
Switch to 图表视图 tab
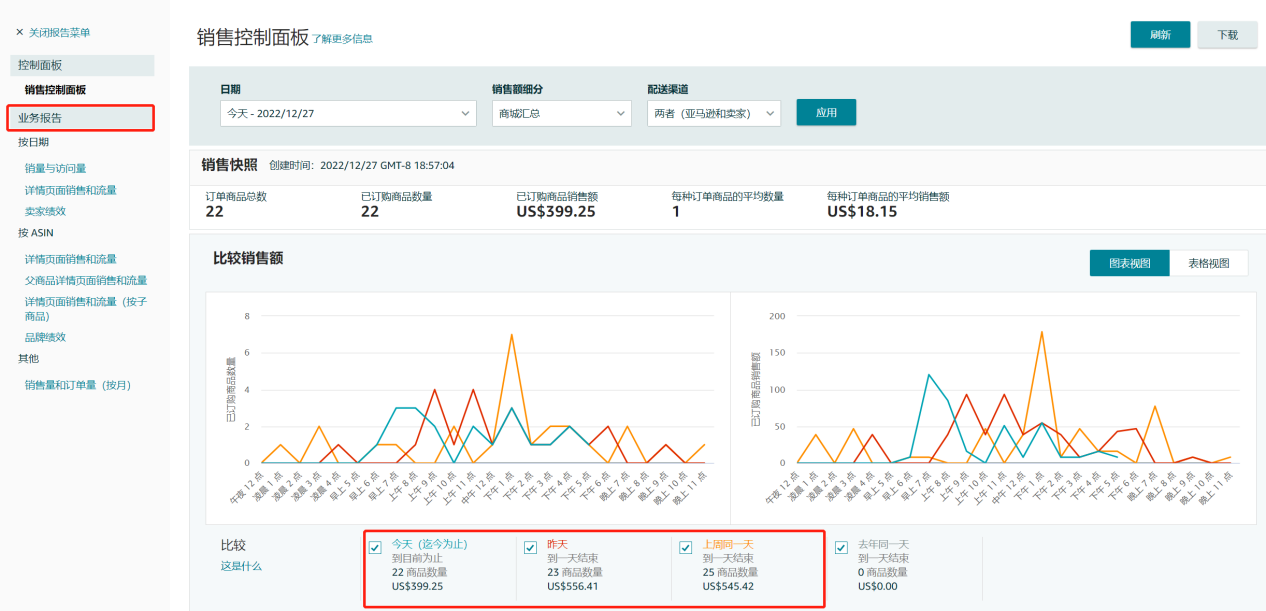pos(1129,264)
